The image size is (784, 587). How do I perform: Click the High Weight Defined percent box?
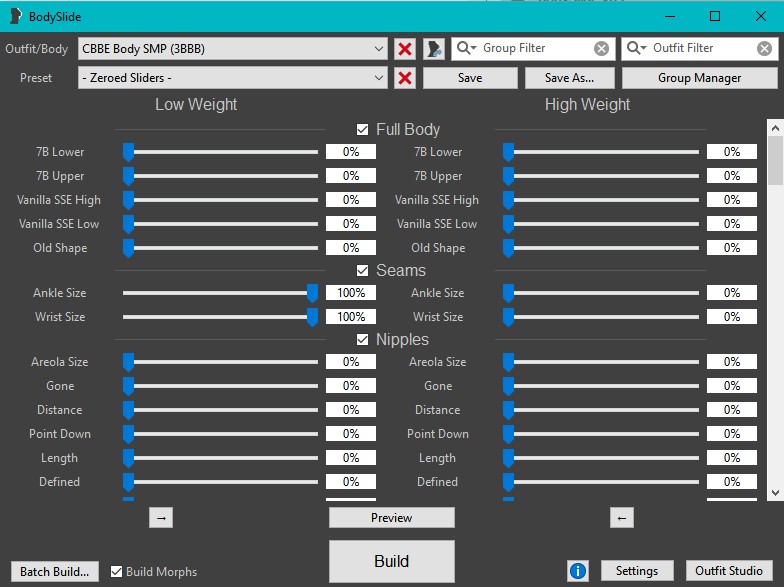coord(732,482)
